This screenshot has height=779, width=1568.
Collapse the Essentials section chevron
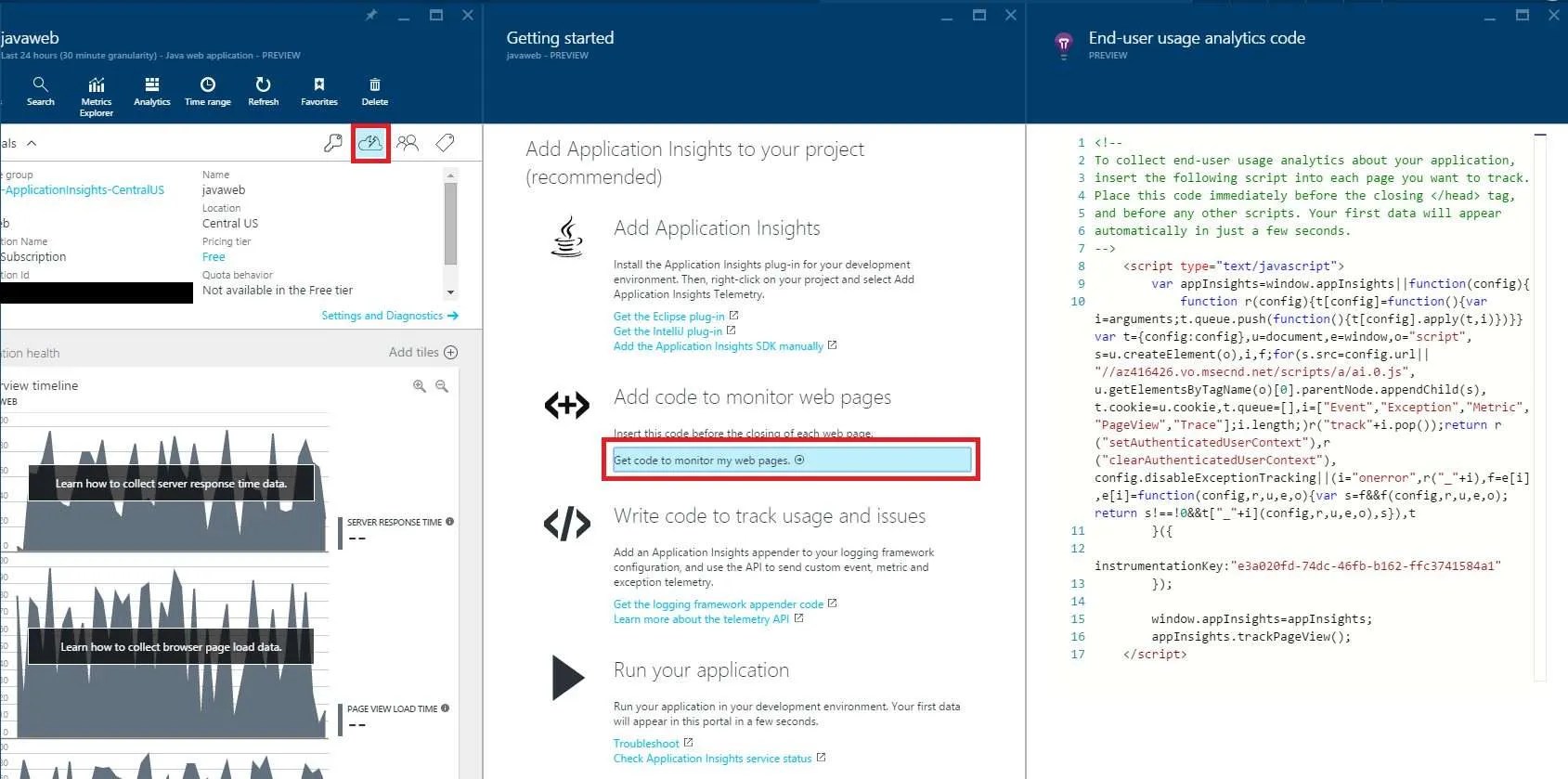[x=32, y=143]
